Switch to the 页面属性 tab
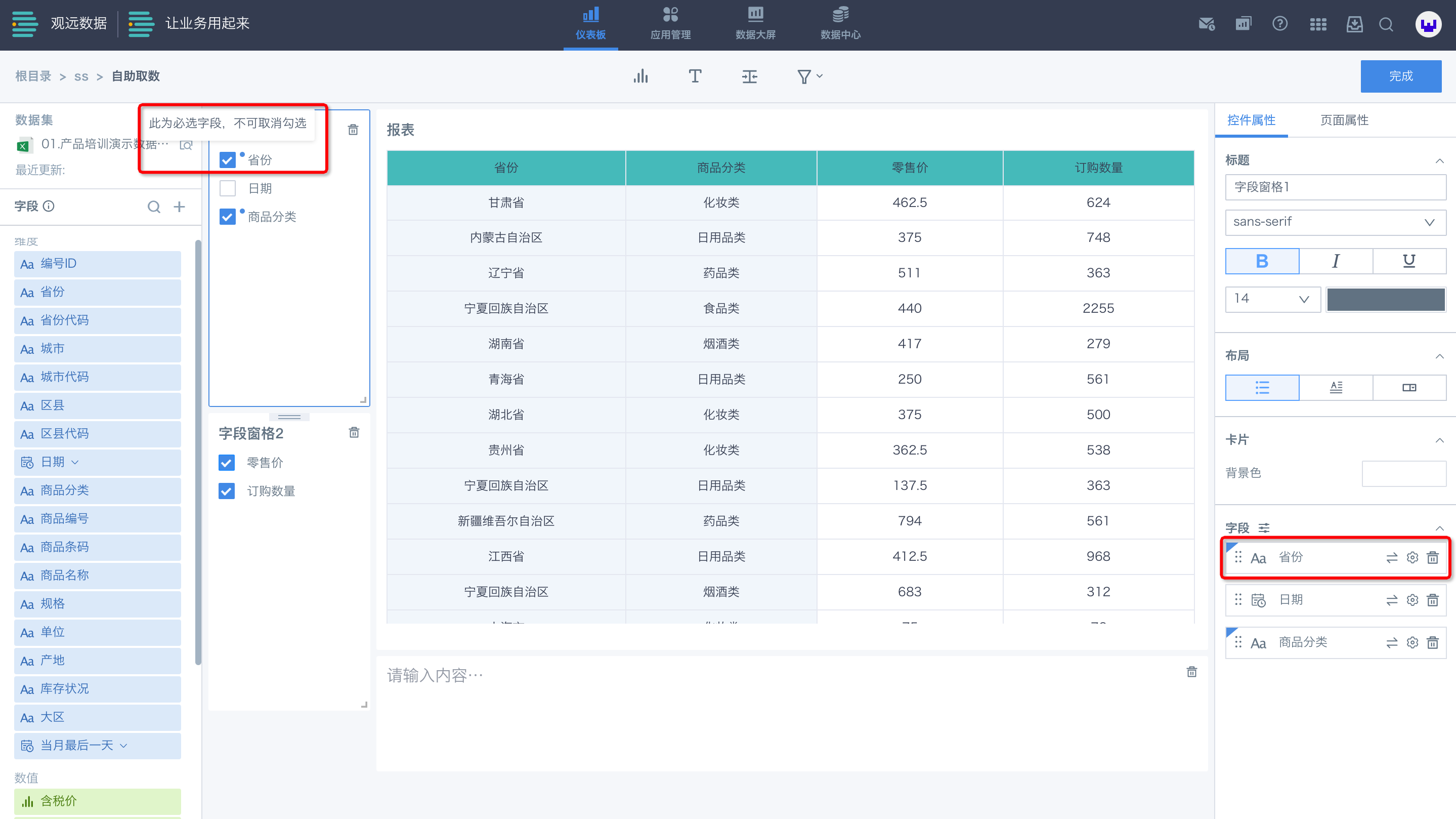The height and width of the screenshot is (819, 1456). point(1344,120)
